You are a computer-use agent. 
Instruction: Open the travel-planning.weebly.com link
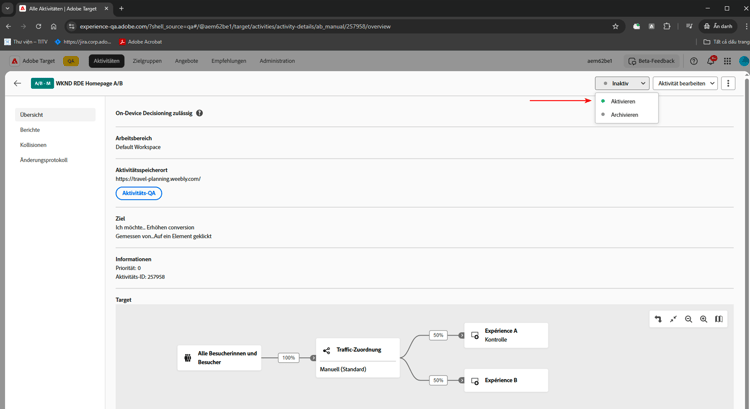click(158, 179)
